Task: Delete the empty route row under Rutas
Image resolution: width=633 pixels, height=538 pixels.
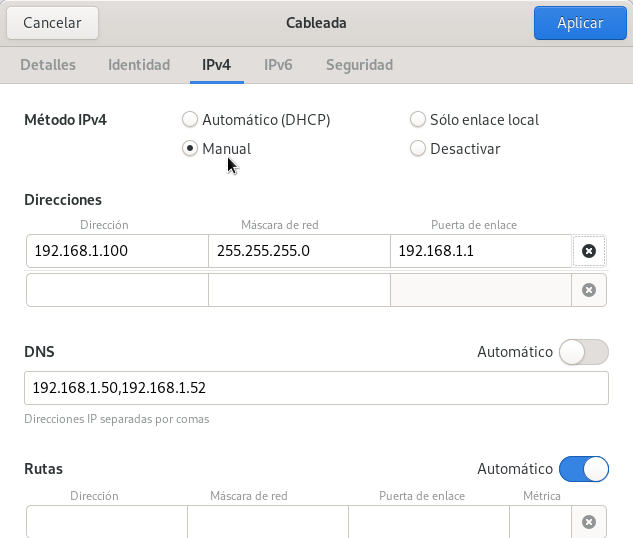Action: tap(589, 522)
